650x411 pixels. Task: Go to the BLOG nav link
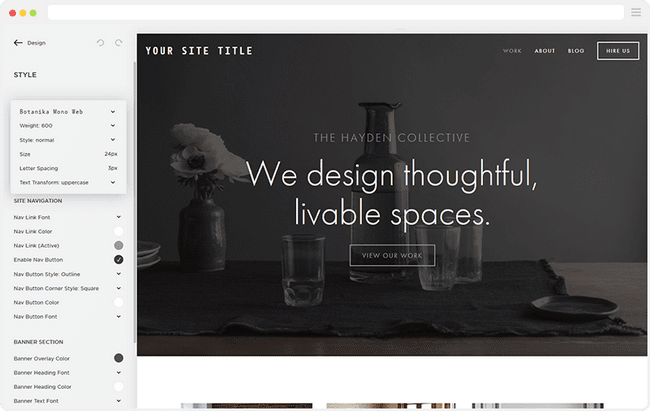(576, 51)
